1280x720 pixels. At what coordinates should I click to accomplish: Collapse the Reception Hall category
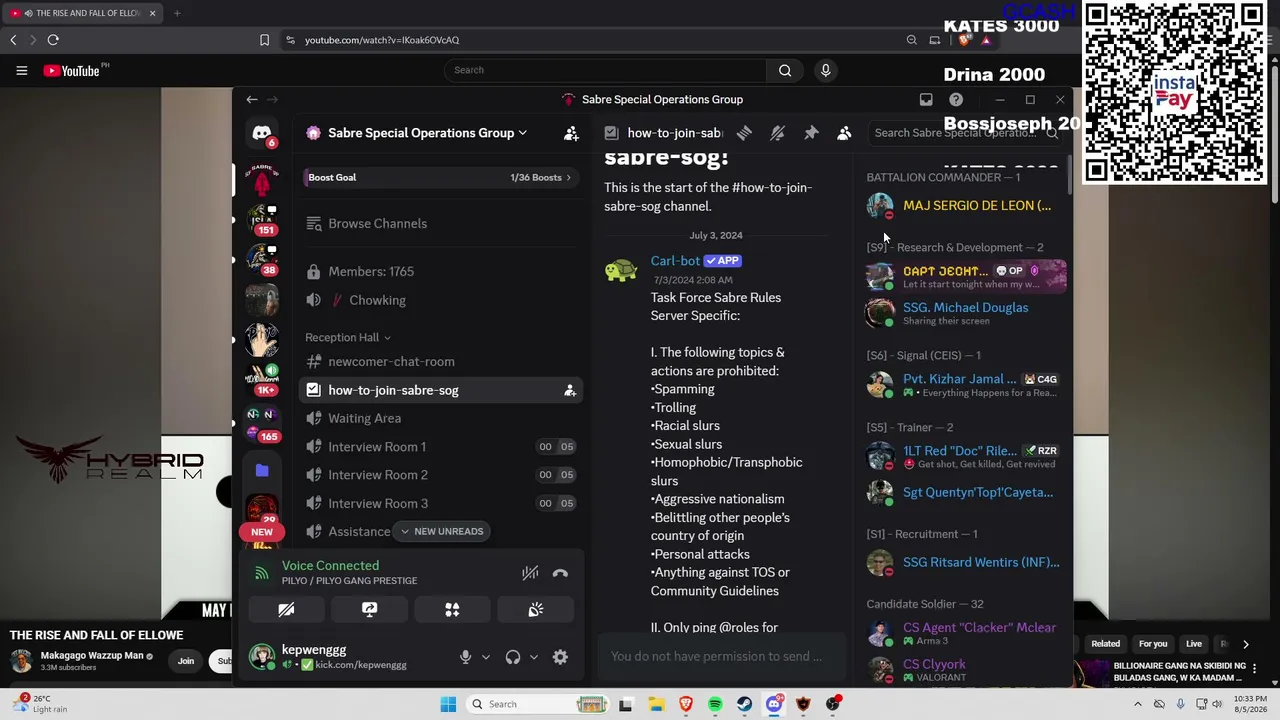click(348, 337)
